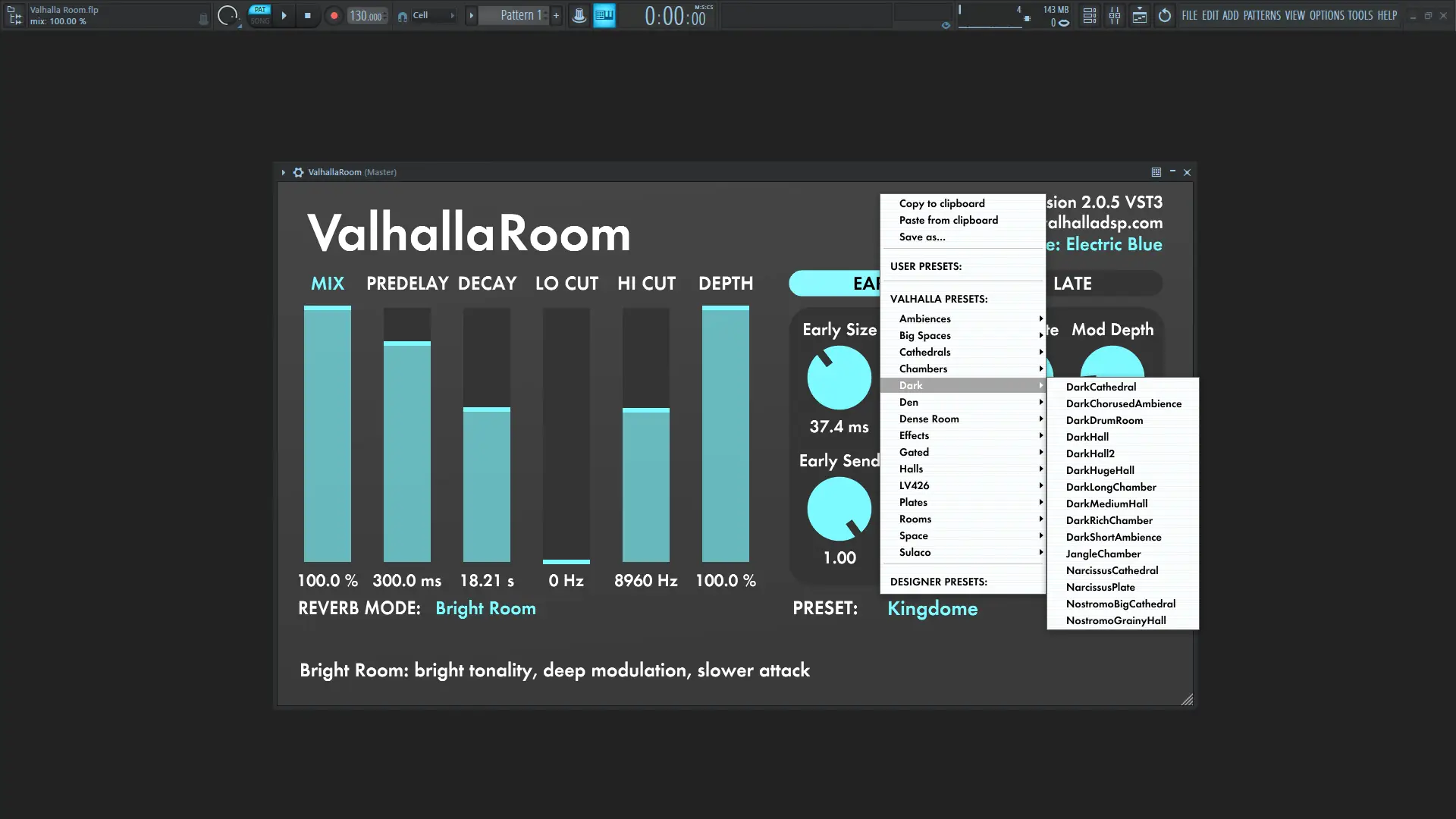
Task: Switch PAT/SONG playback mode toggle
Action: (x=260, y=15)
